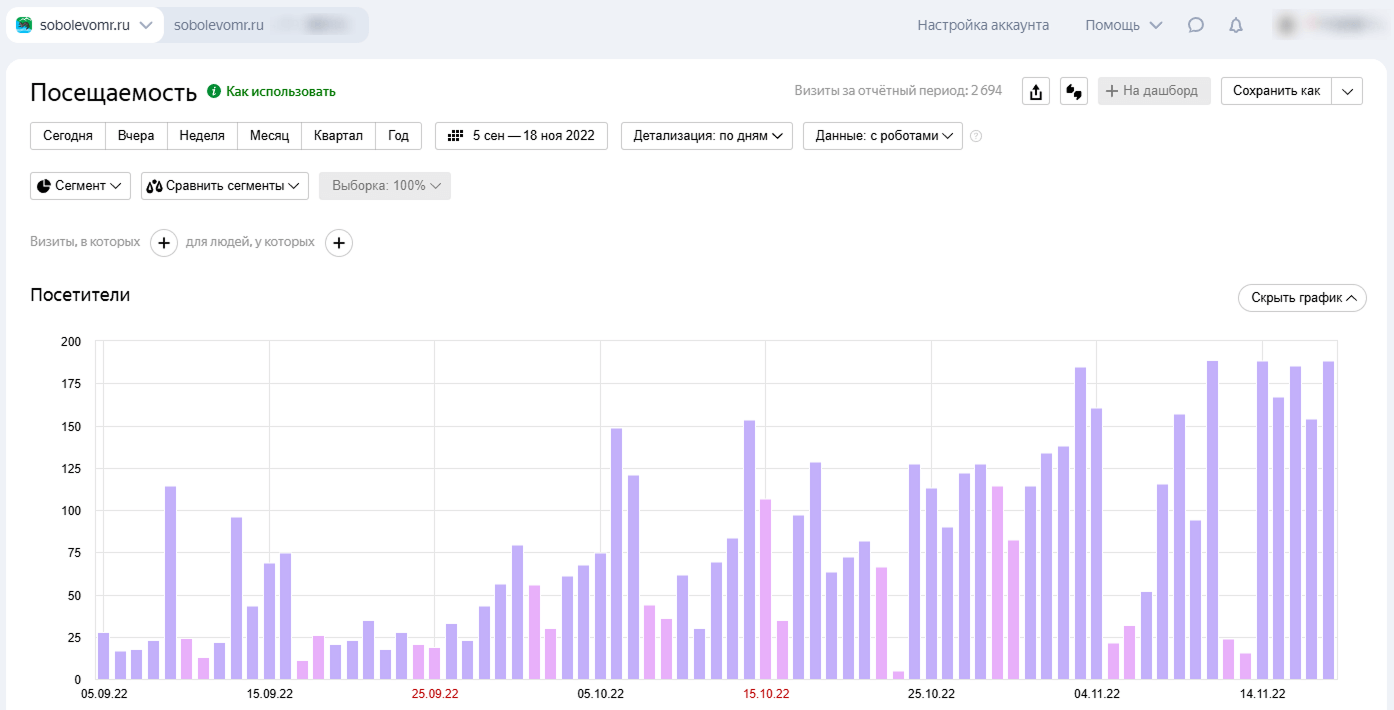Open the notifications bell
Viewport: 1394px width, 710px height.
click(x=1236, y=25)
